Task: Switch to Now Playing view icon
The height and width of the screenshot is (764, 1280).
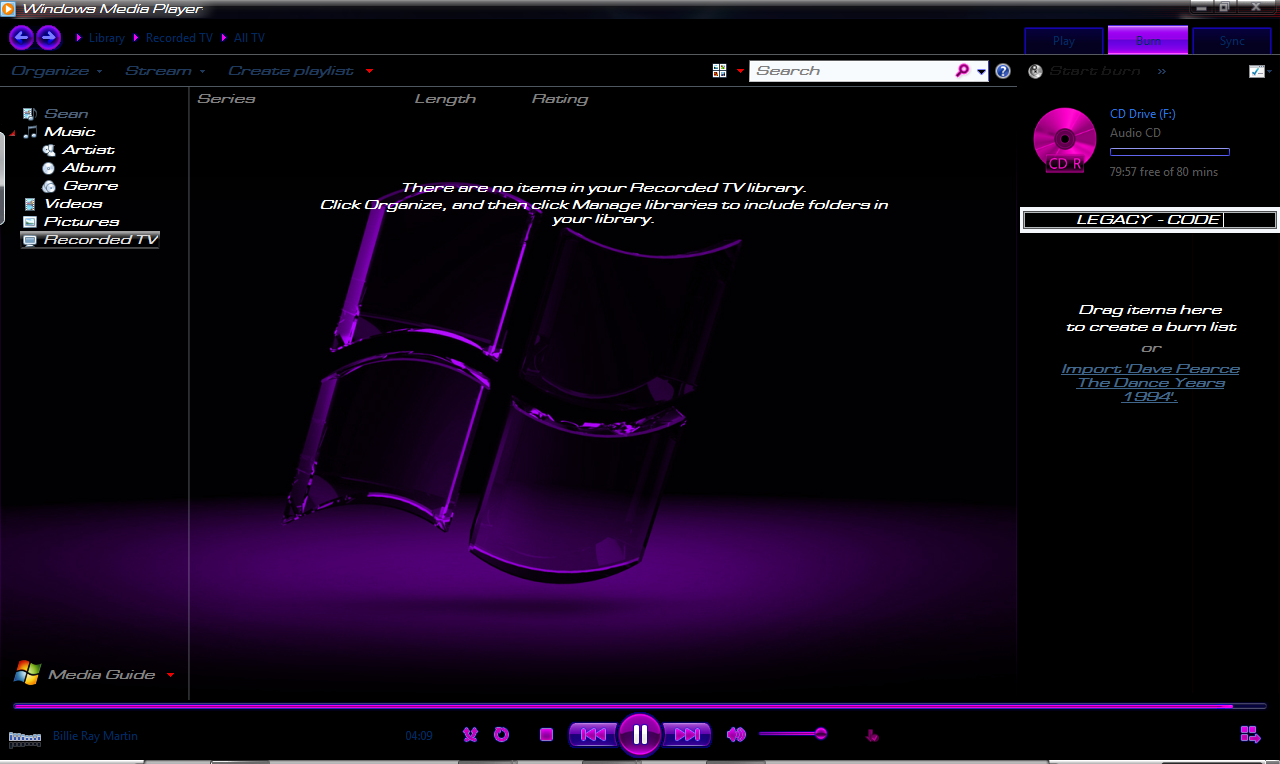Action: click(x=1250, y=735)
